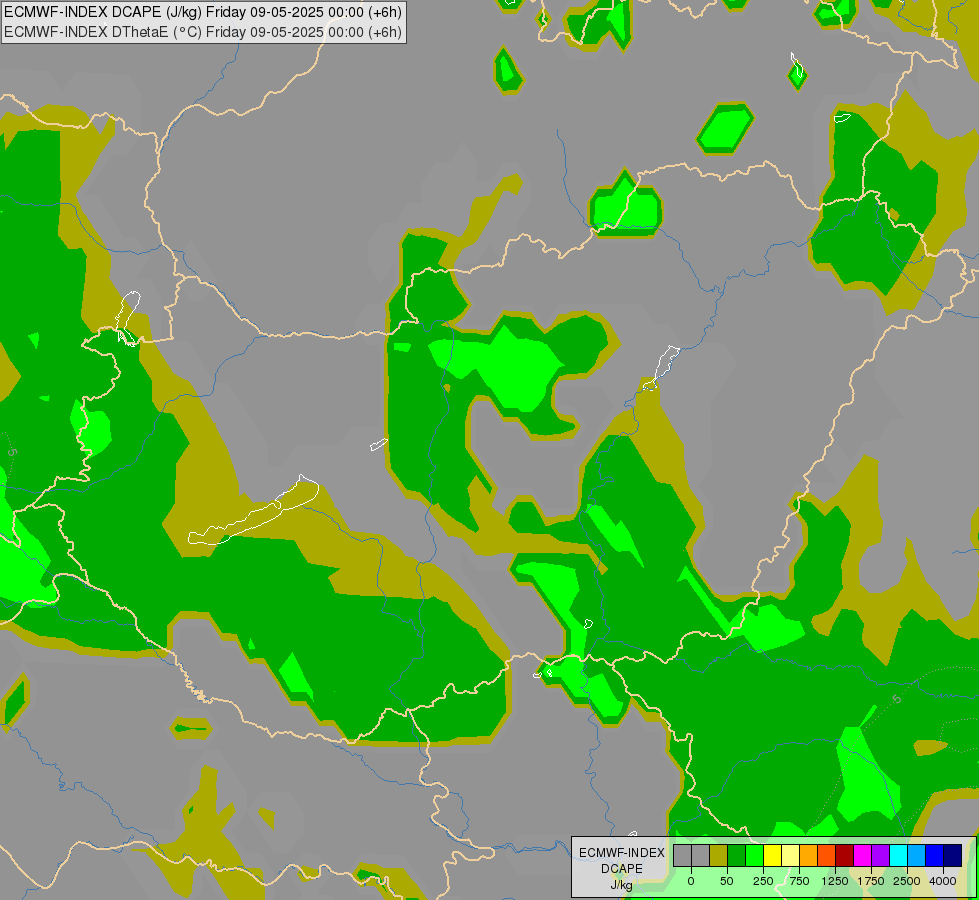This screenshot has height=900, width=979.
Task: Click the legend value 0
Action: pyautogui.click(x=691, y=881)
